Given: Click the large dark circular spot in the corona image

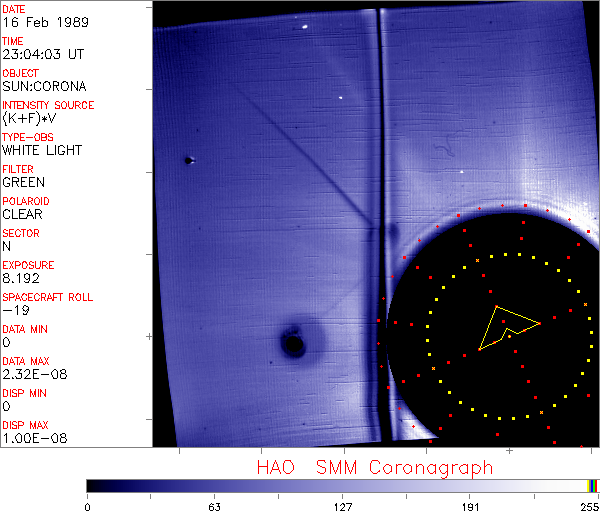Looking at the screenshot, I should click(x=293, y=345).
